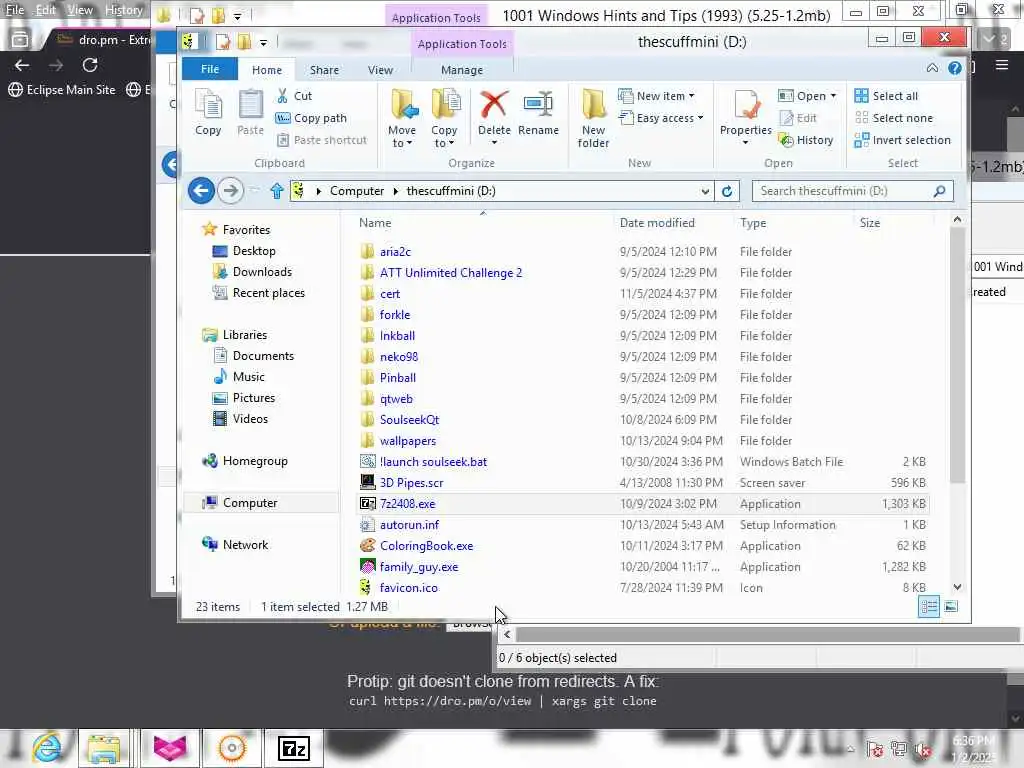Switch to the Manage ribbon tab
Image resolution: width=1024 pixels, height=768 pixels.
click(x=462, y=70)
